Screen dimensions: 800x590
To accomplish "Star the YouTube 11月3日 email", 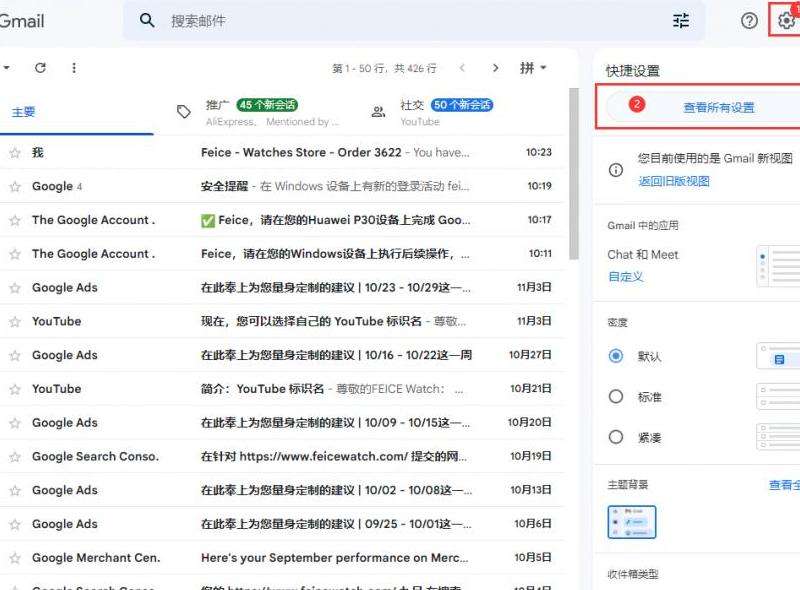I will (15, 322).
